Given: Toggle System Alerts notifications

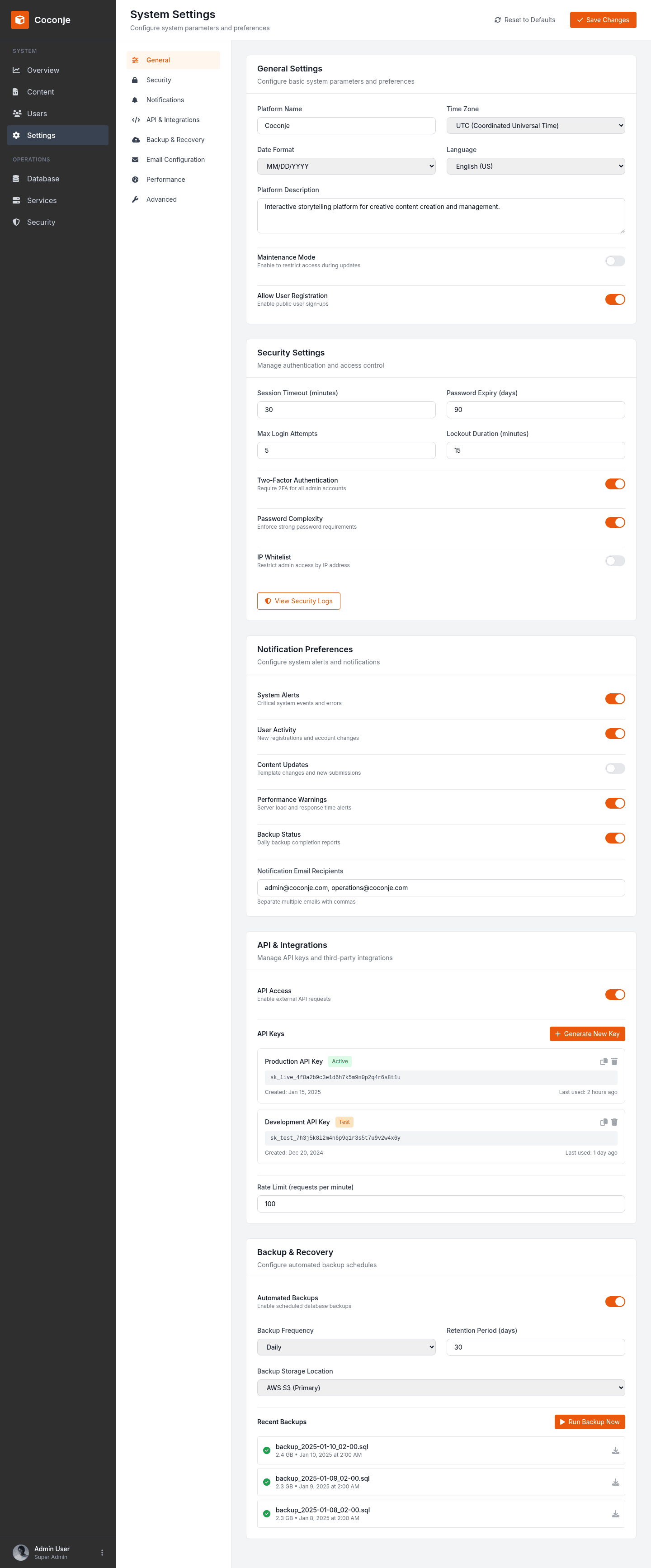Looking at the screenshot, I should pos(615,699).
